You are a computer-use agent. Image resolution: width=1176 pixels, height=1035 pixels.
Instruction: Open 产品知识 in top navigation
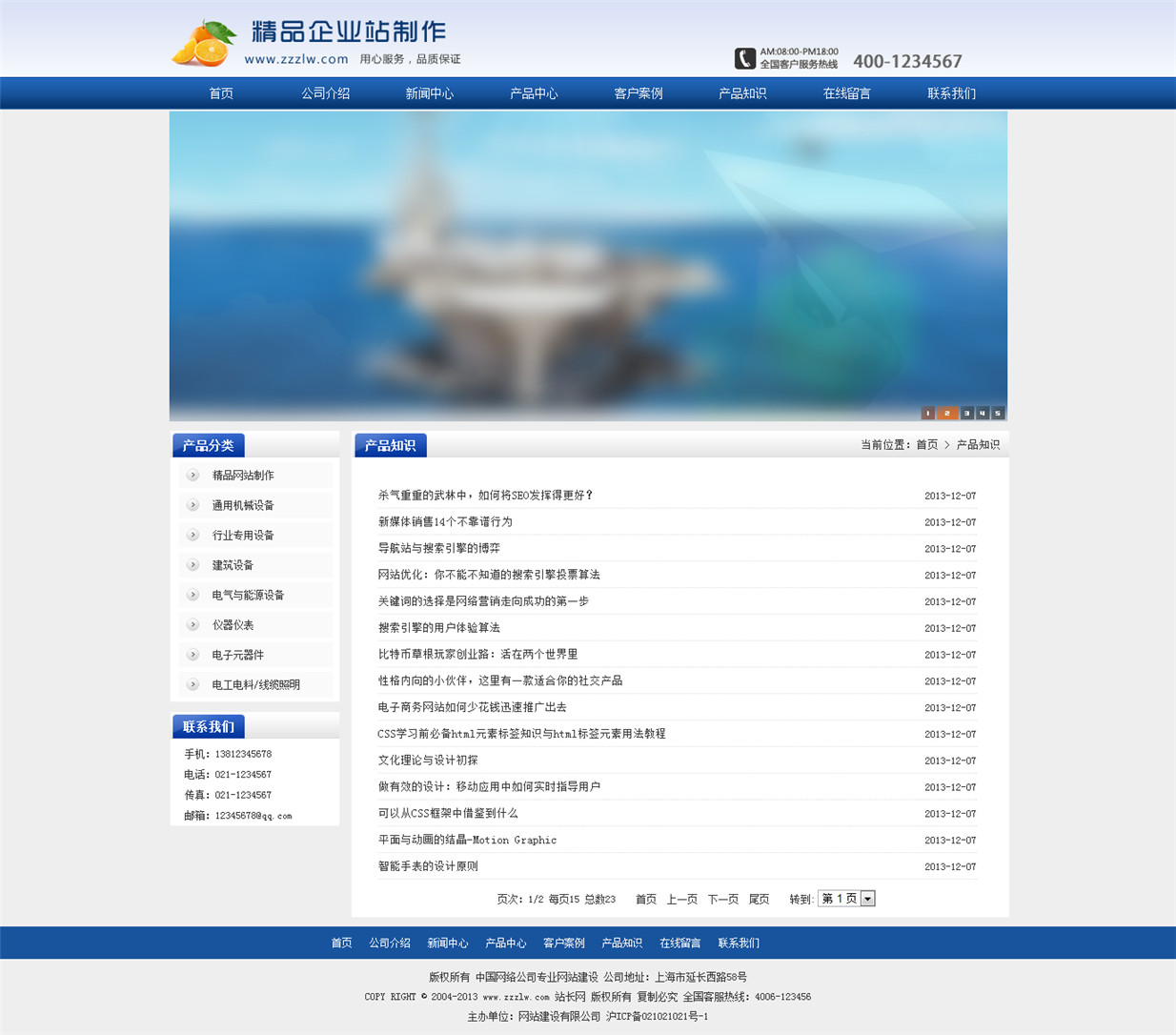(742, 93)
